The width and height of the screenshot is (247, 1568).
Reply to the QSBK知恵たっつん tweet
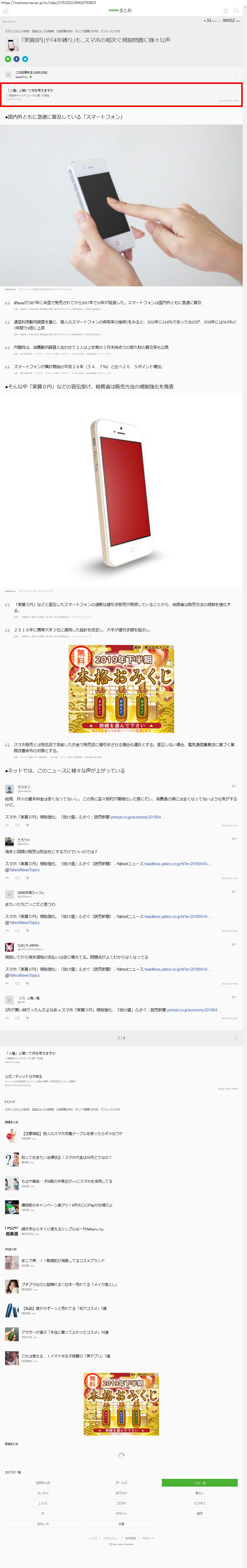point(7,931)
